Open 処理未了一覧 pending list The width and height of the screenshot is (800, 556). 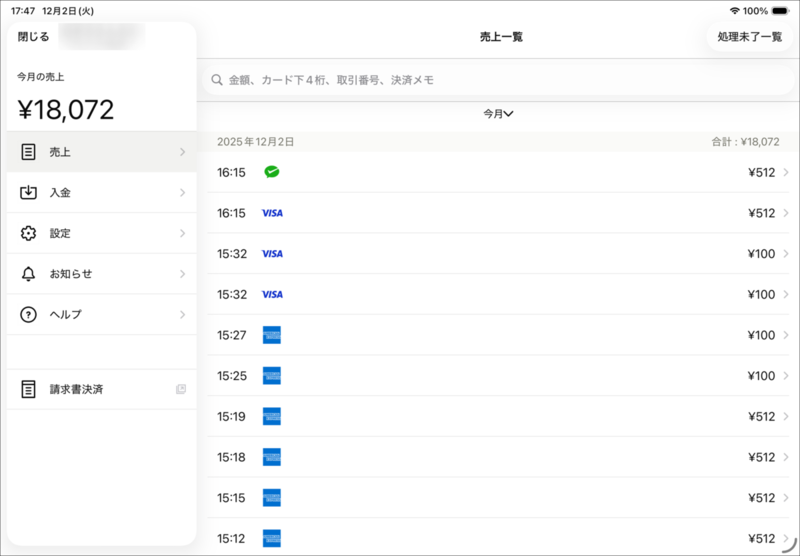(x=749, y=37)
